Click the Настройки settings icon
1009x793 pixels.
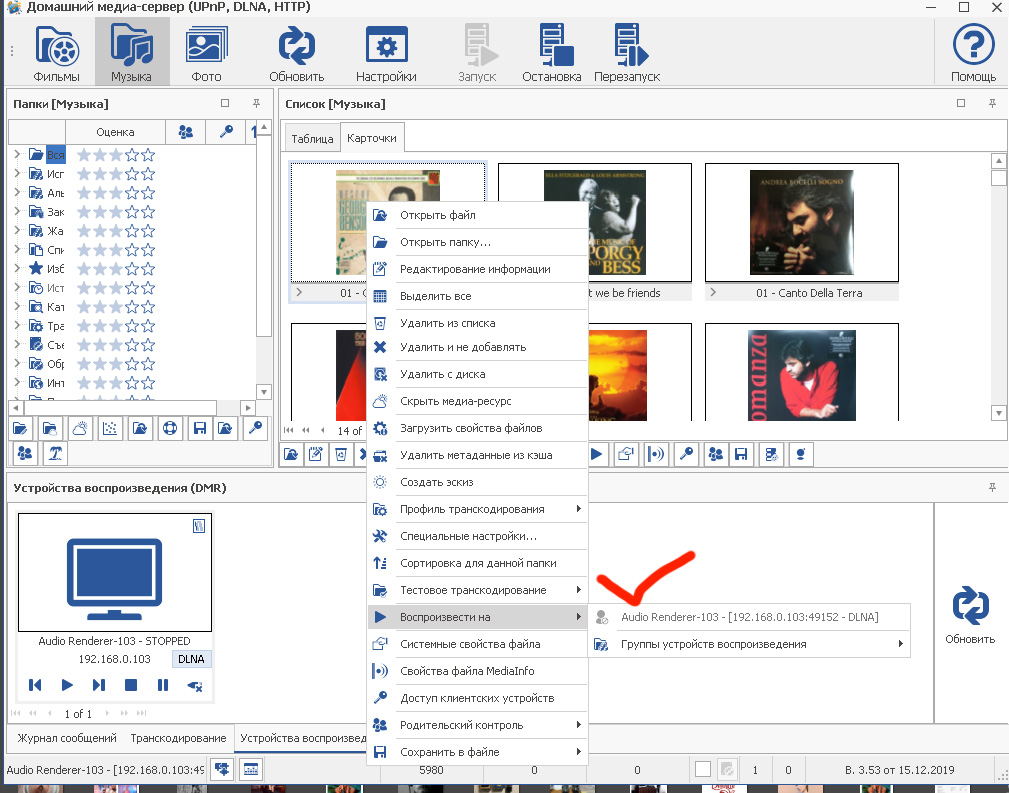click(x=386, y=51)
